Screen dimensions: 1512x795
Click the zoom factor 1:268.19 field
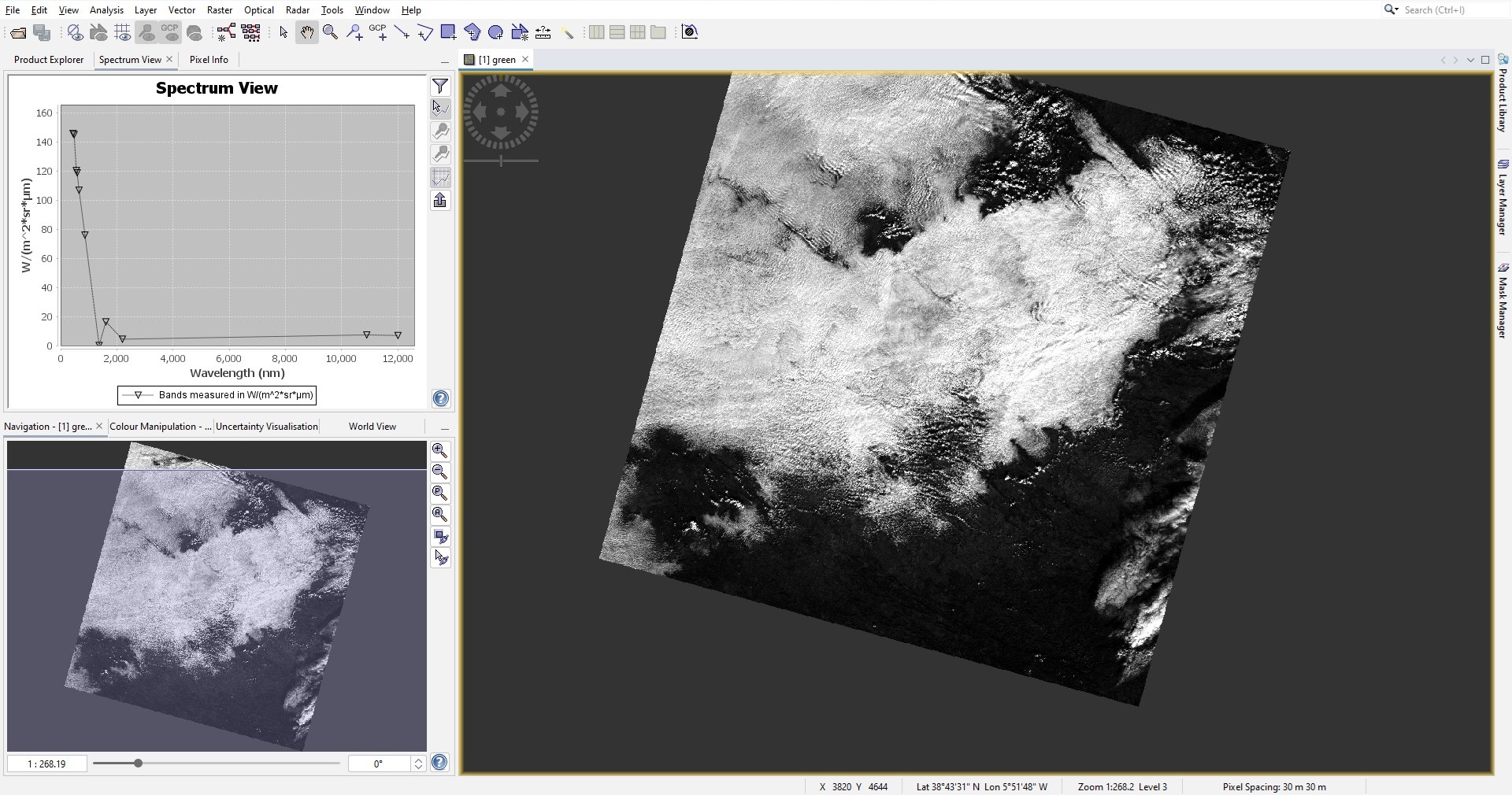point(47,764)
